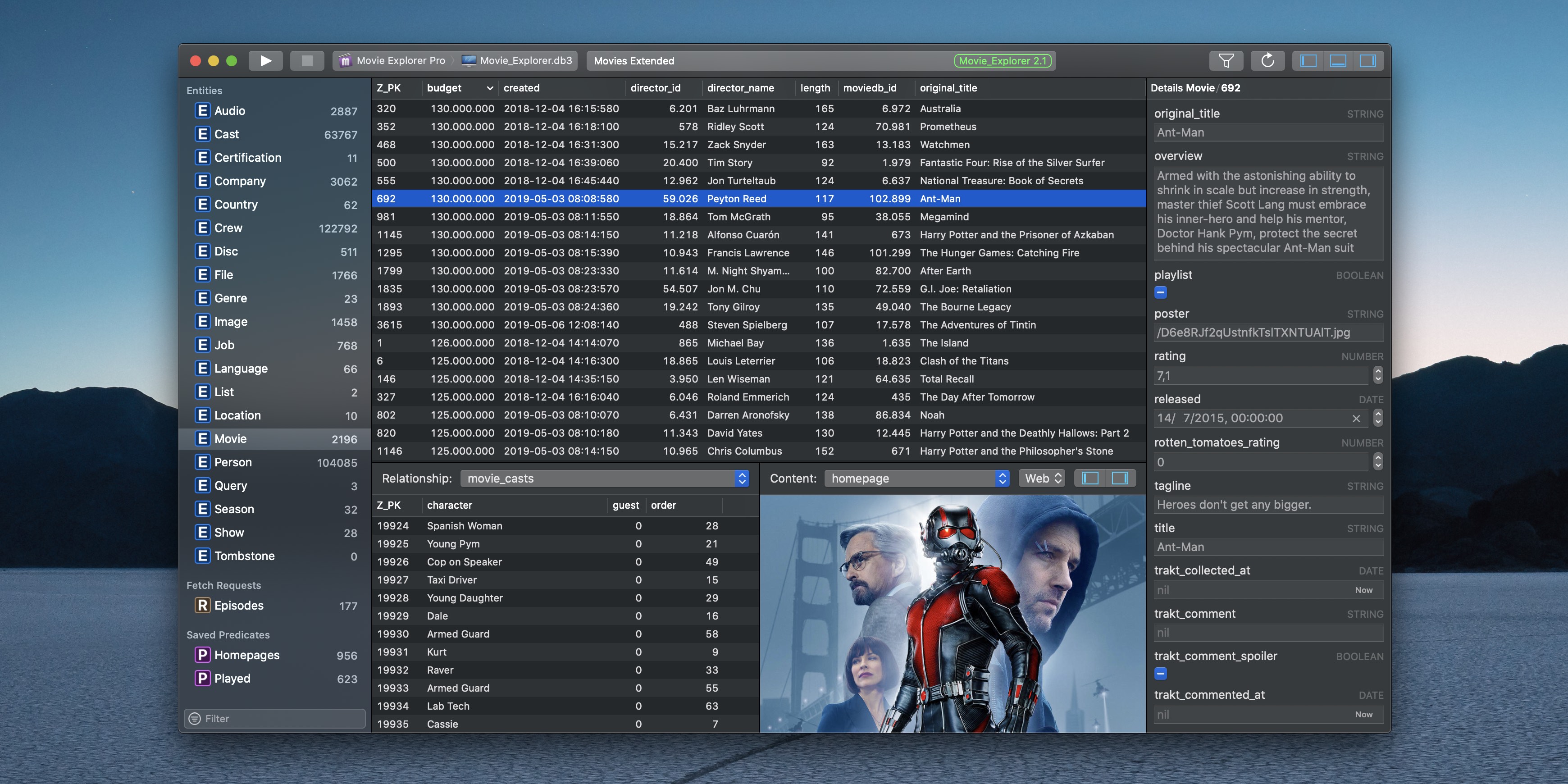
Task: Select the Megamind movie row
Action: click(758, 217)
